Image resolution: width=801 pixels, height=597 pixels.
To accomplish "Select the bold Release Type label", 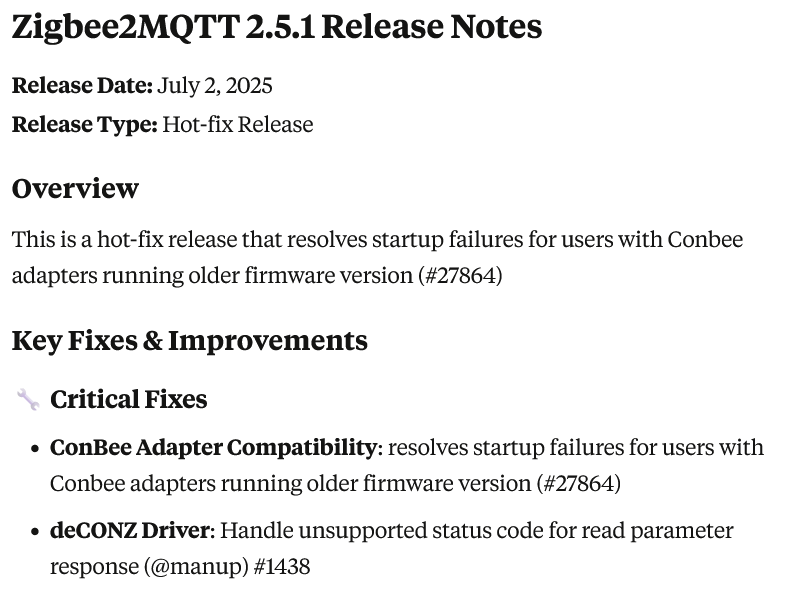I will (84, 125).
